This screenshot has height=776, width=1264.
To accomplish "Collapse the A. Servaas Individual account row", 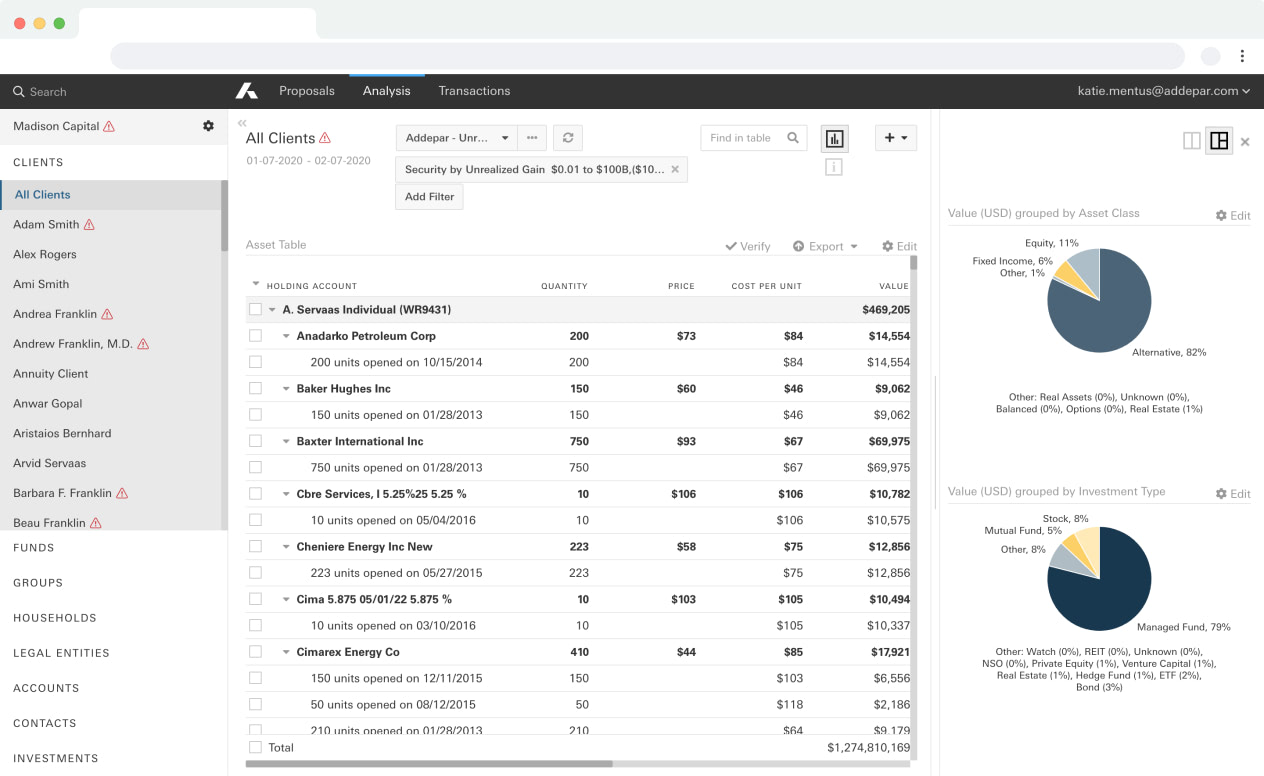I will tap(272, 310).
